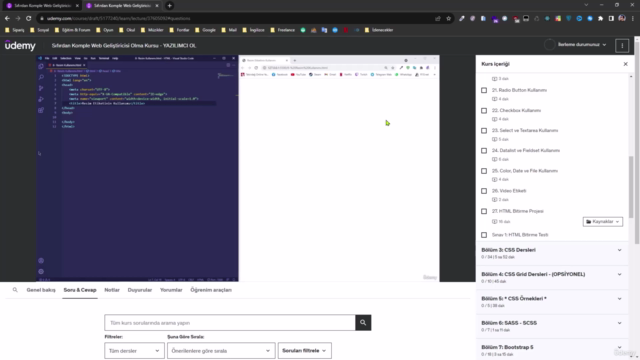Check lesson 23 Select ve Textarea Kullanımı
This screenshot has height=360, width=640.
(484, 131)
